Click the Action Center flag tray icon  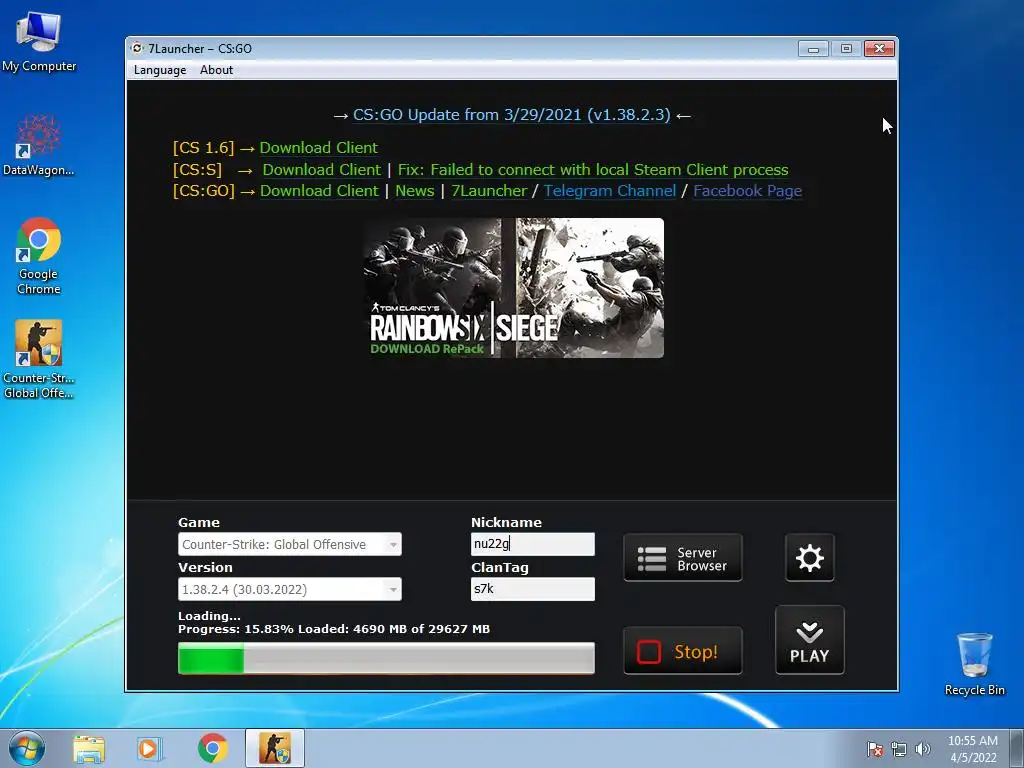875,749
